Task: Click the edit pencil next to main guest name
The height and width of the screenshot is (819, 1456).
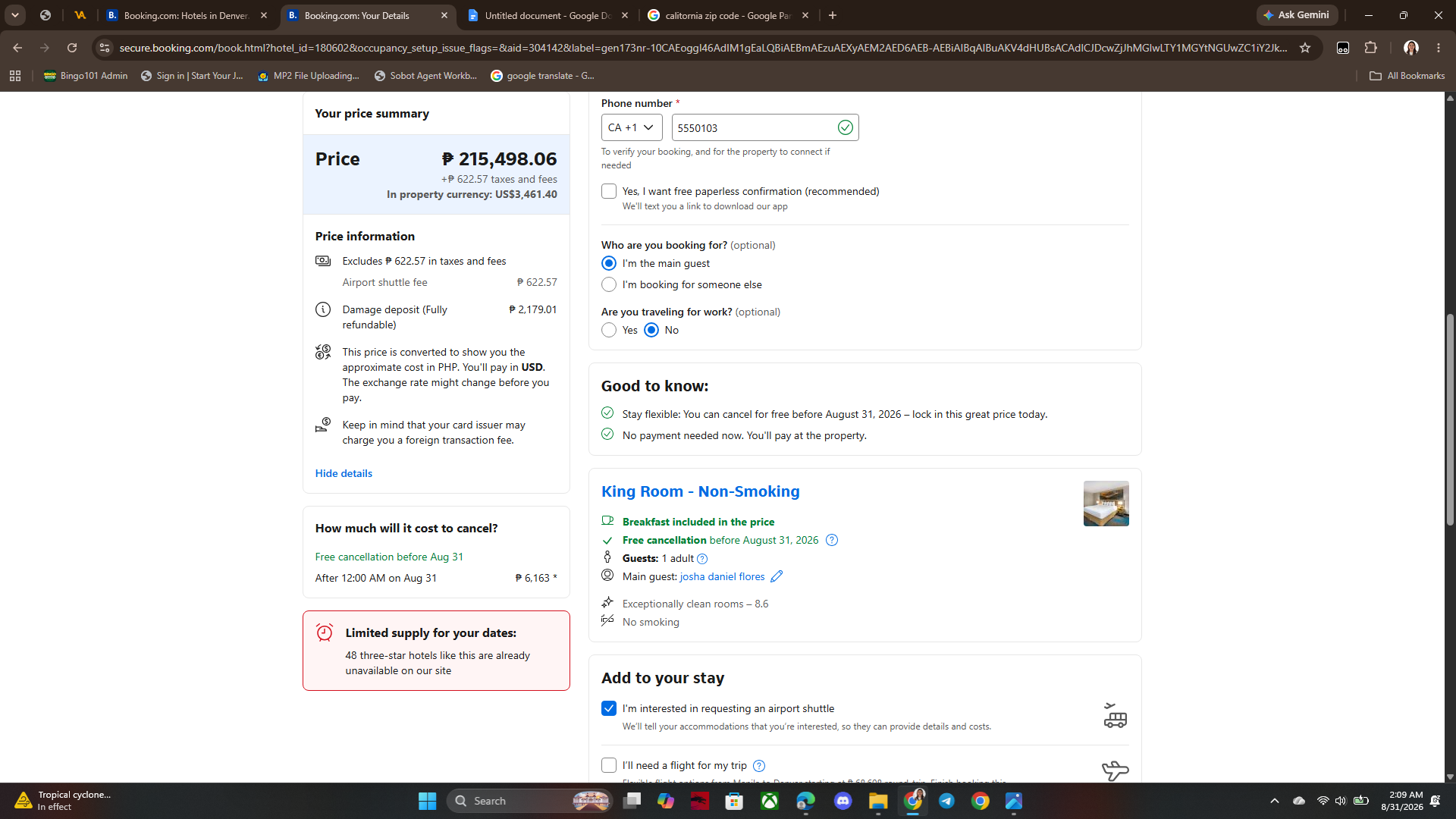Action: (777, 576)
